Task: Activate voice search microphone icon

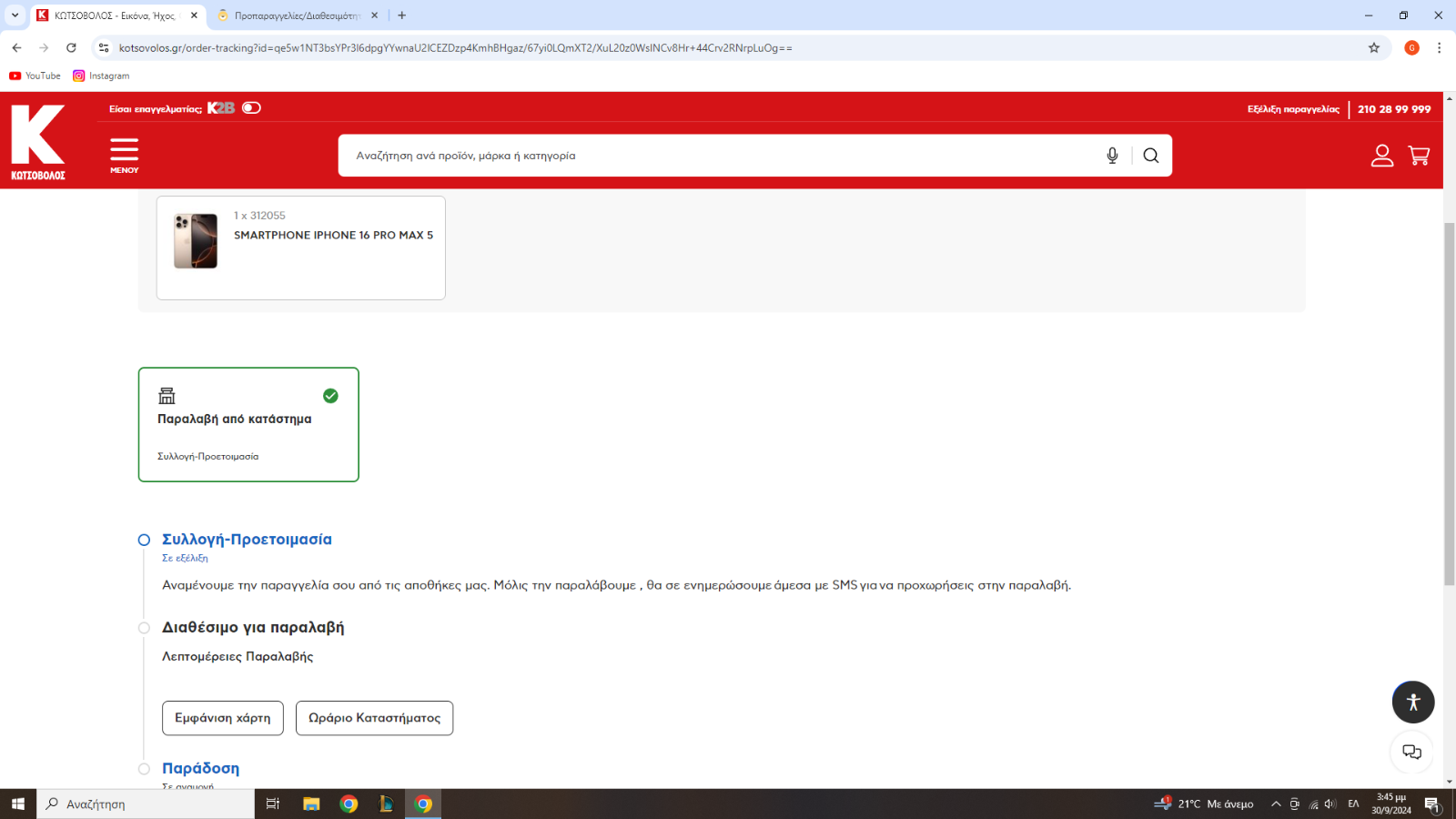Action: point(1112,156)
